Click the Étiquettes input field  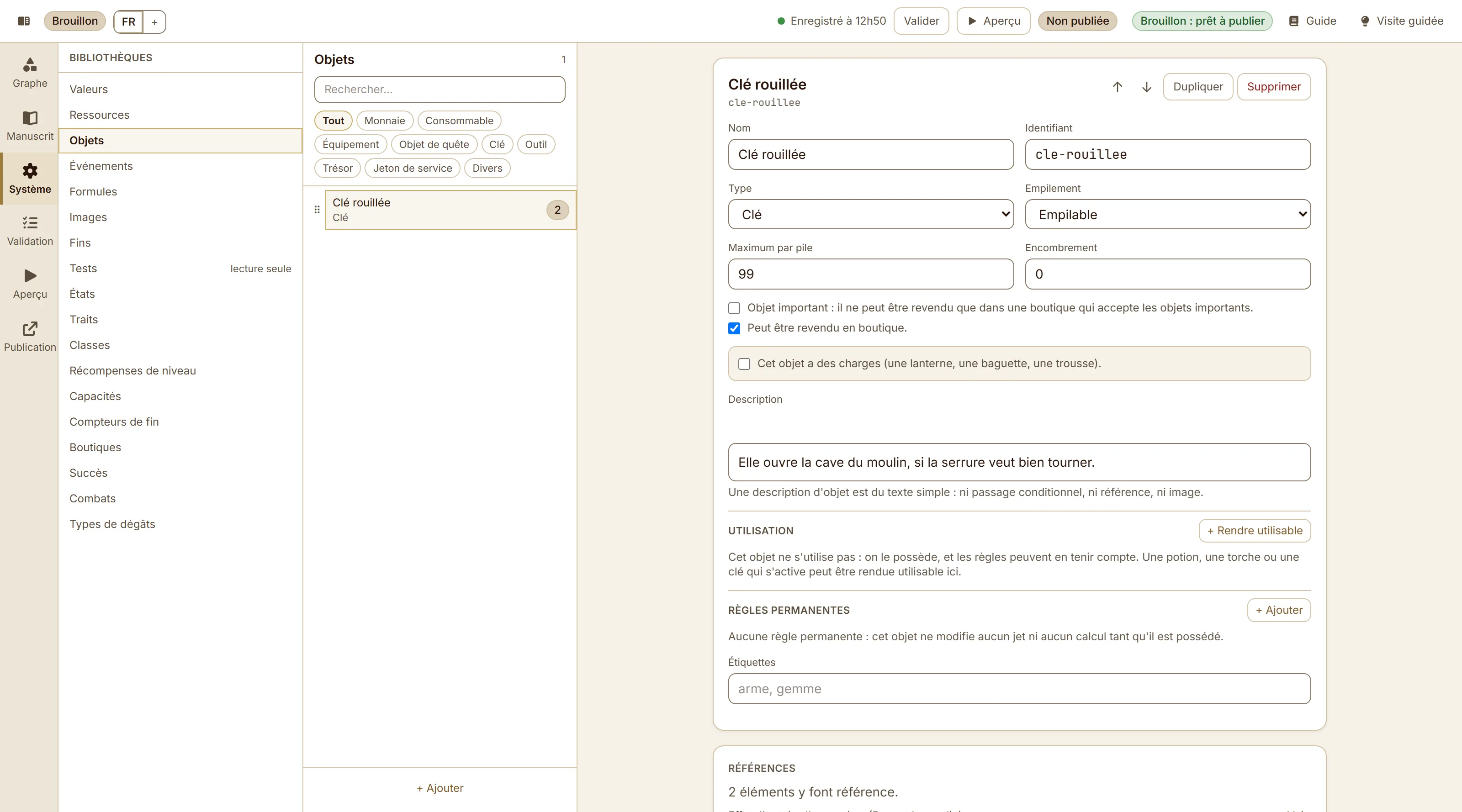[x=1019, y=689]
